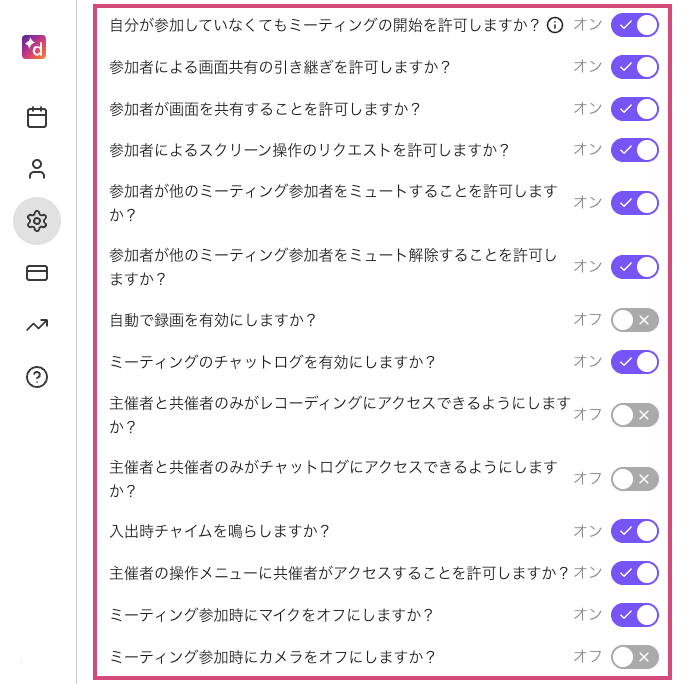Toggle 自動で録画を有効にしますか switch
The image size is (689, 684).
click(x=635, y=320)
